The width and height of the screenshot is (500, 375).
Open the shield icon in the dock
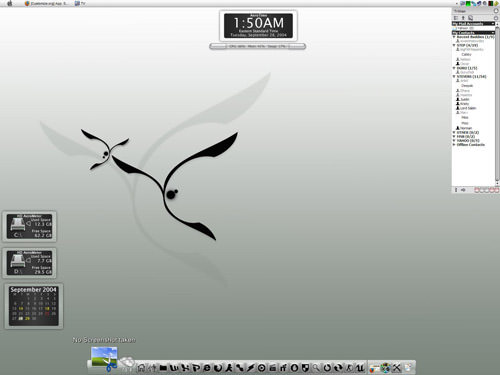point(305,368)
